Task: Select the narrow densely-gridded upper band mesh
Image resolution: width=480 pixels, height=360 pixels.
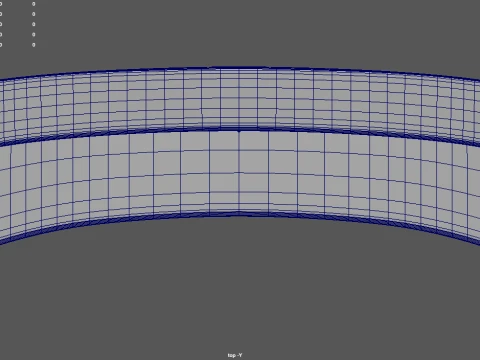Action: [x=240, y=98]
